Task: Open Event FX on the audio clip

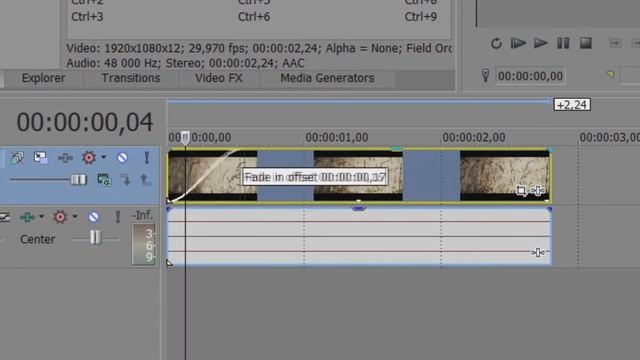Action: click(538, 253)
